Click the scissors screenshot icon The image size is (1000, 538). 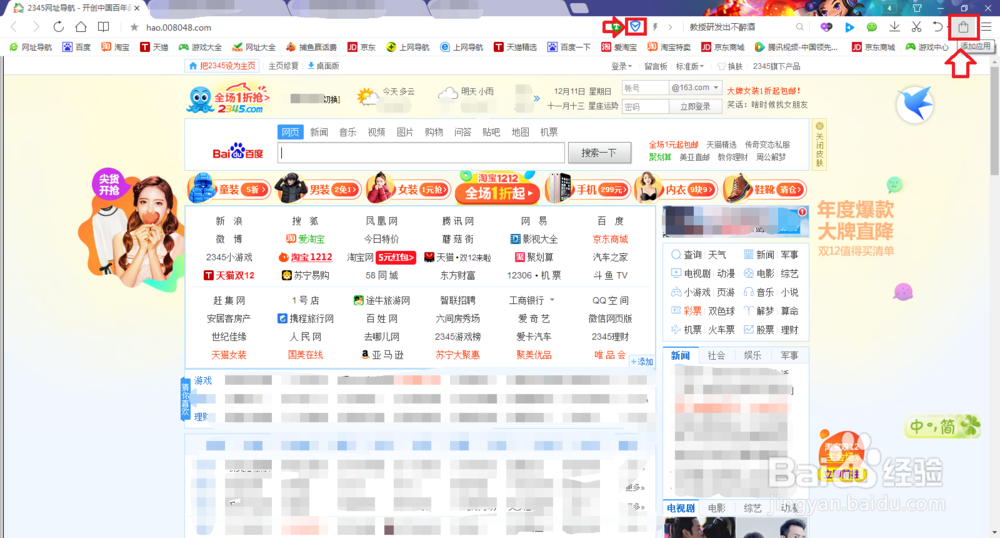point(916,27)
